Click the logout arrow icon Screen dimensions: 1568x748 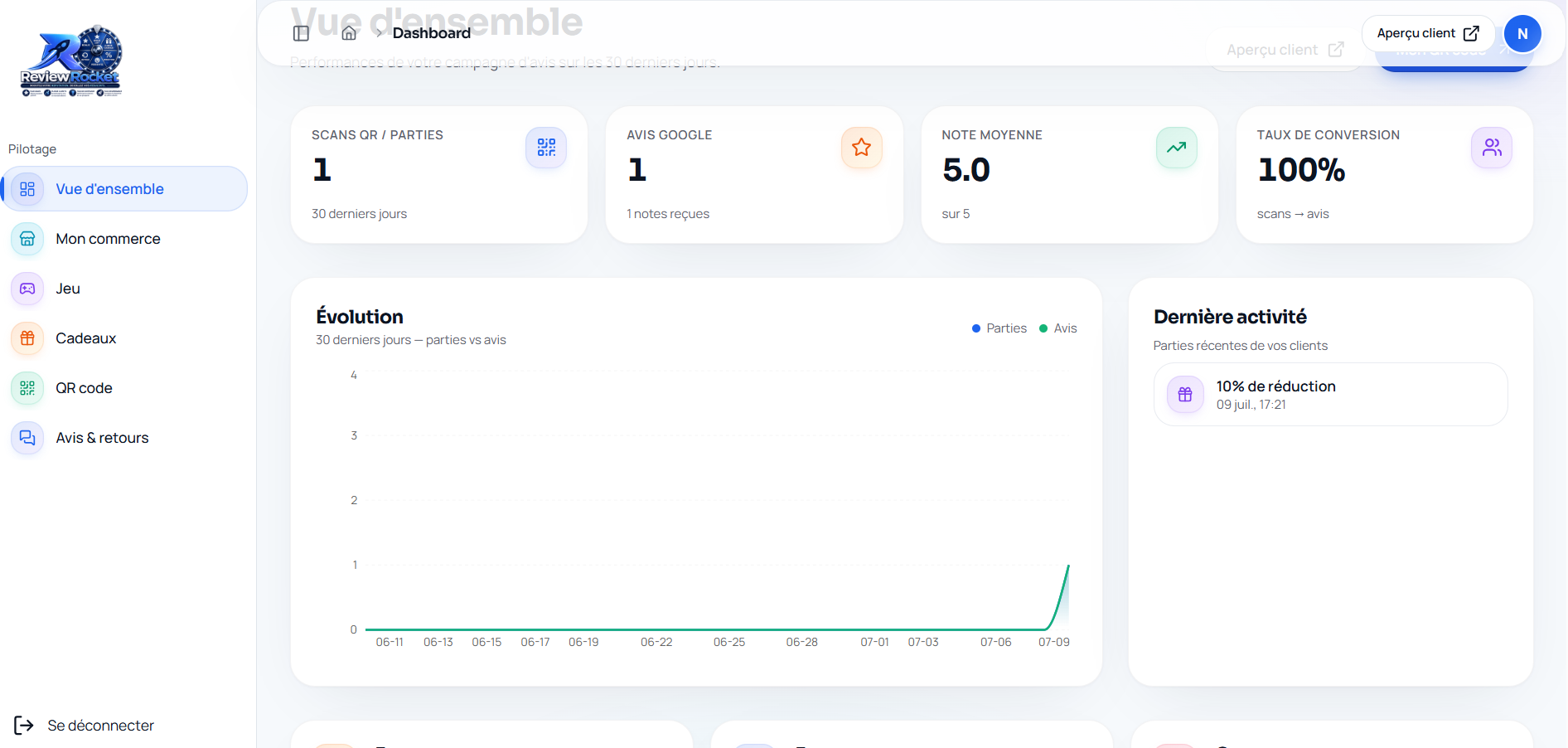(24, 726)
